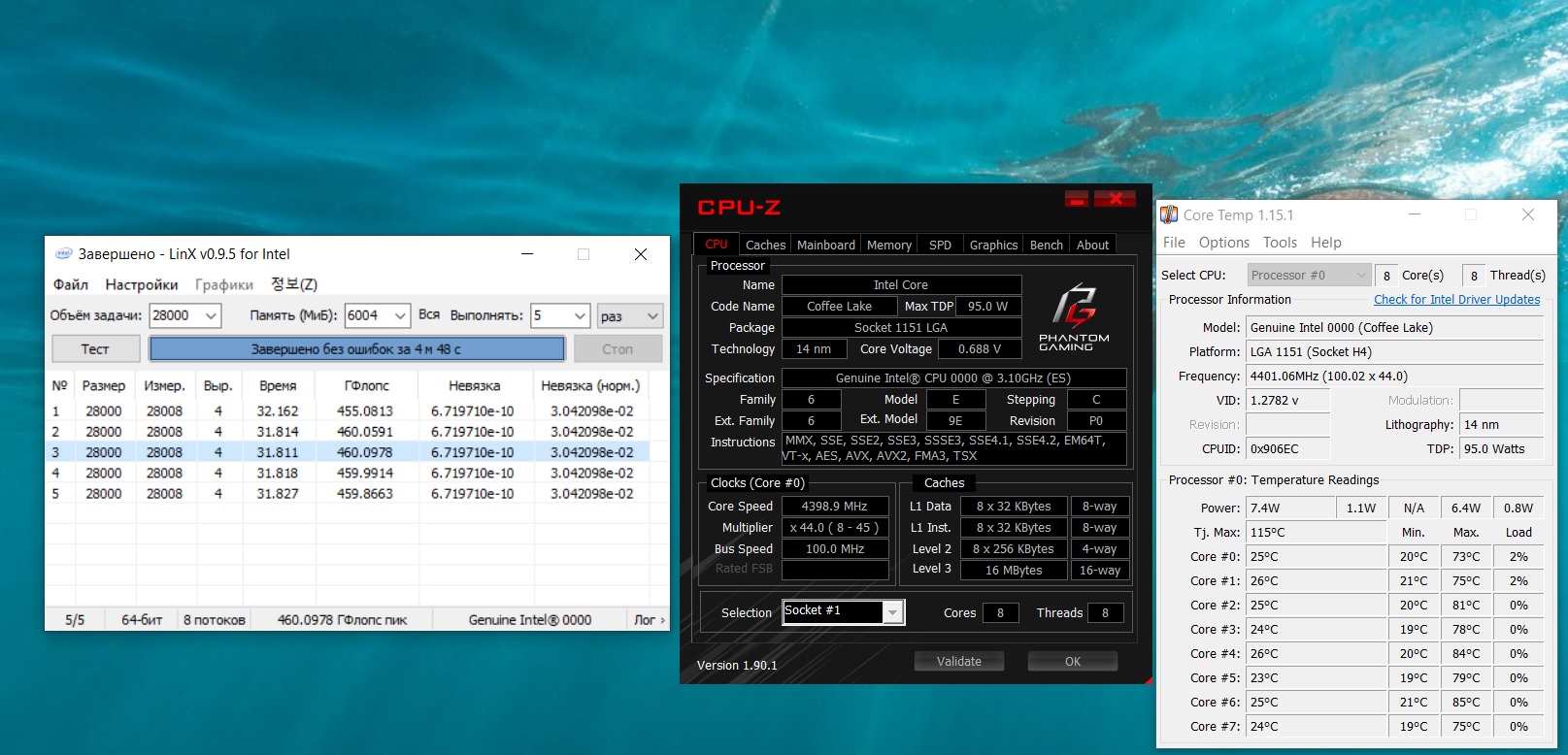The width and height of the screenshot is (1568, 755).
Task: Switch to the Bench tab in CPU-Z
Action: click(1047, 245)
